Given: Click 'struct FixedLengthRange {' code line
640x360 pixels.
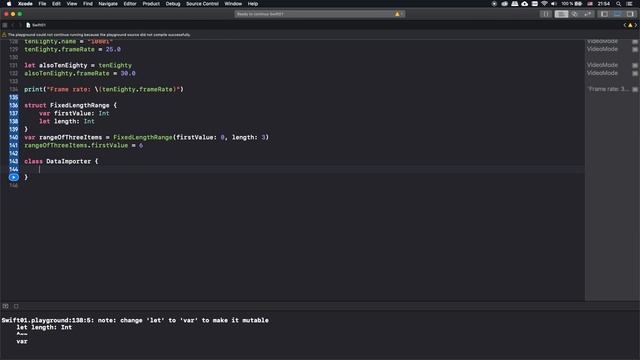Looking at the screenshot, I should 70,105.
